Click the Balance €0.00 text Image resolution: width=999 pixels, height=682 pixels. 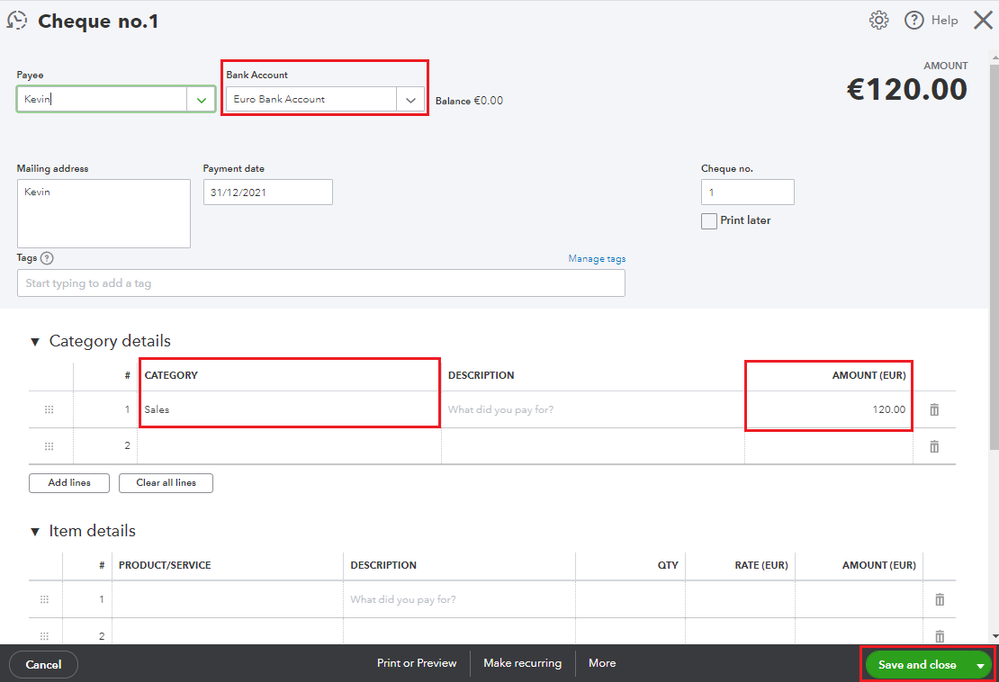coord(469,101)
